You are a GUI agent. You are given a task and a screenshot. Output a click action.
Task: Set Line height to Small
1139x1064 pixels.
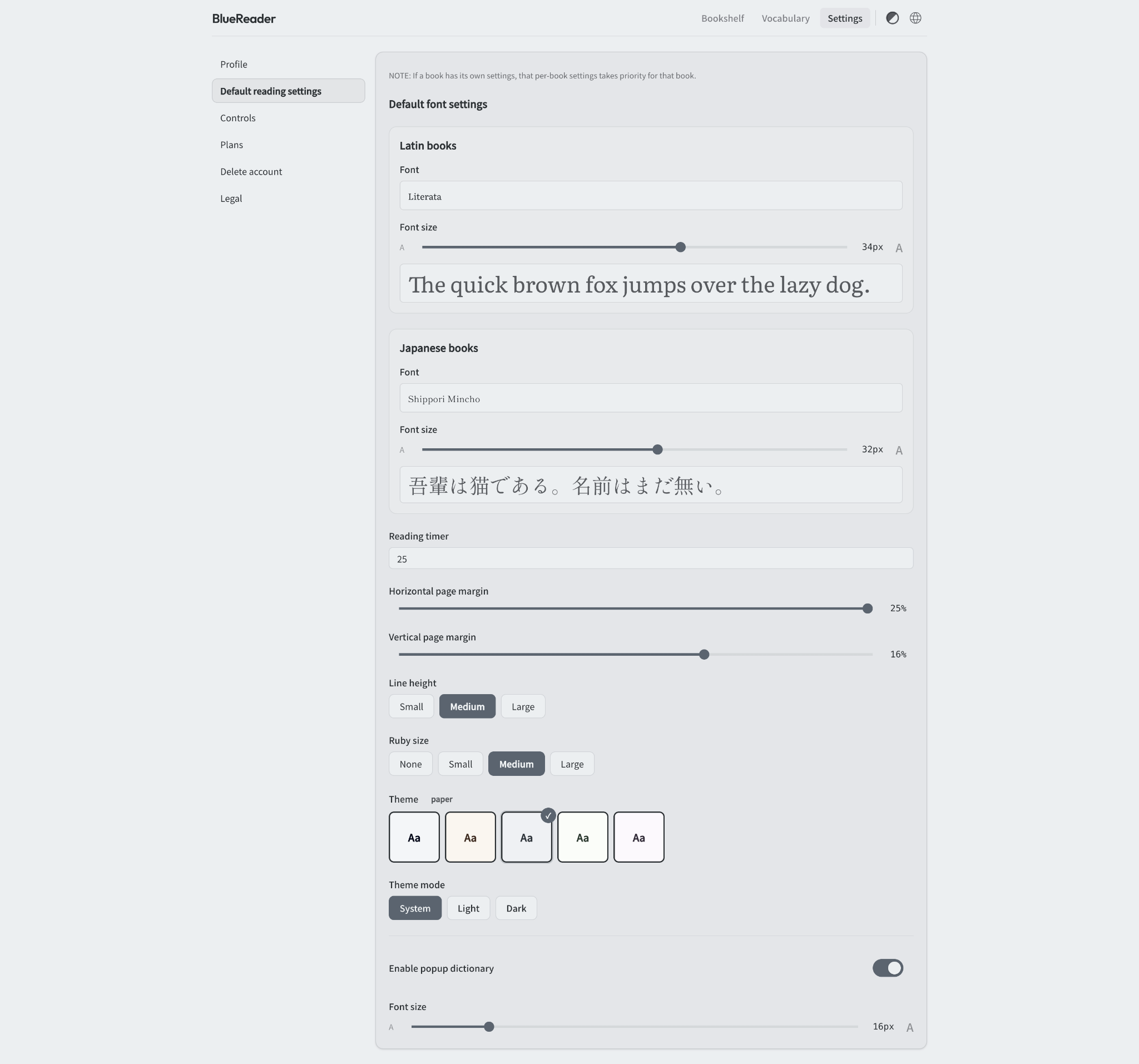[x=412, y=706]
